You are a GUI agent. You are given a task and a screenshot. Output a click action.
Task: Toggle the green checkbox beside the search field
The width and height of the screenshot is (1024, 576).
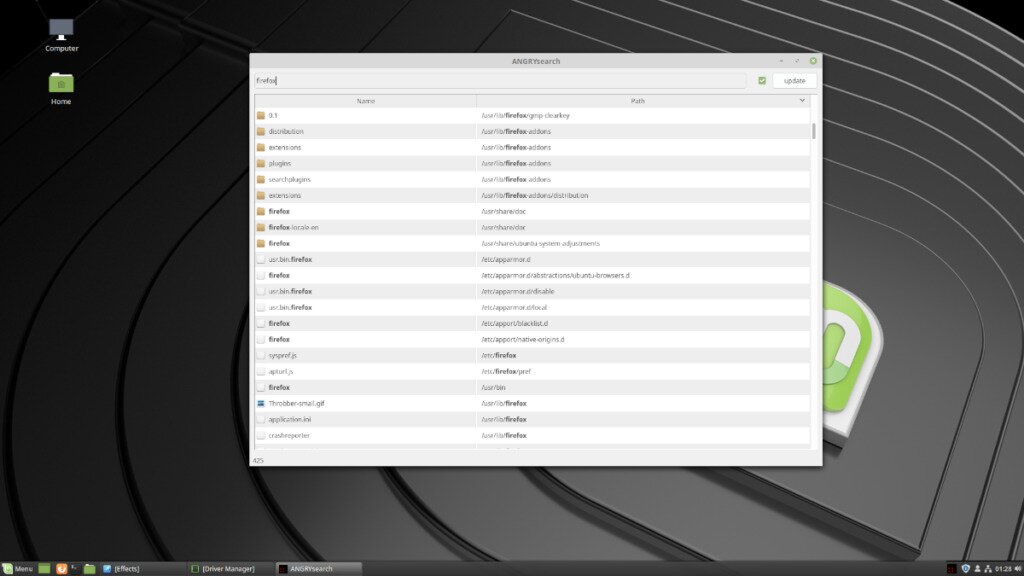point(762,80)
